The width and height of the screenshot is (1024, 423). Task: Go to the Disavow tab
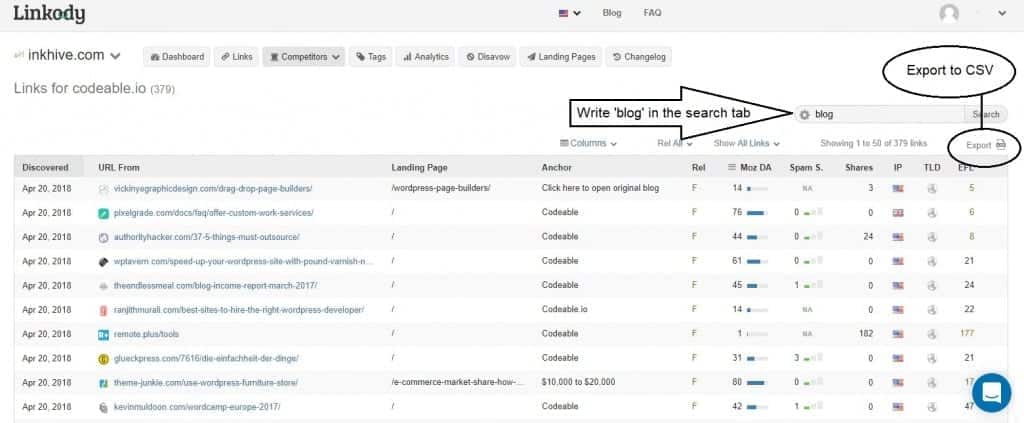488,57
